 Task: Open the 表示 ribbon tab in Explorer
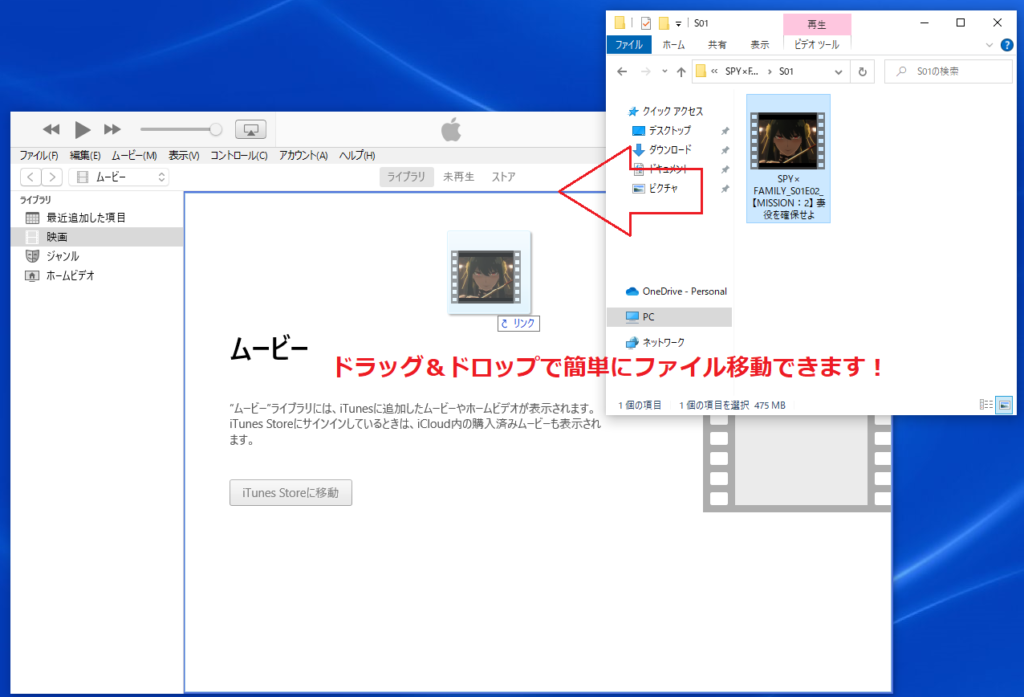point(760,44)
